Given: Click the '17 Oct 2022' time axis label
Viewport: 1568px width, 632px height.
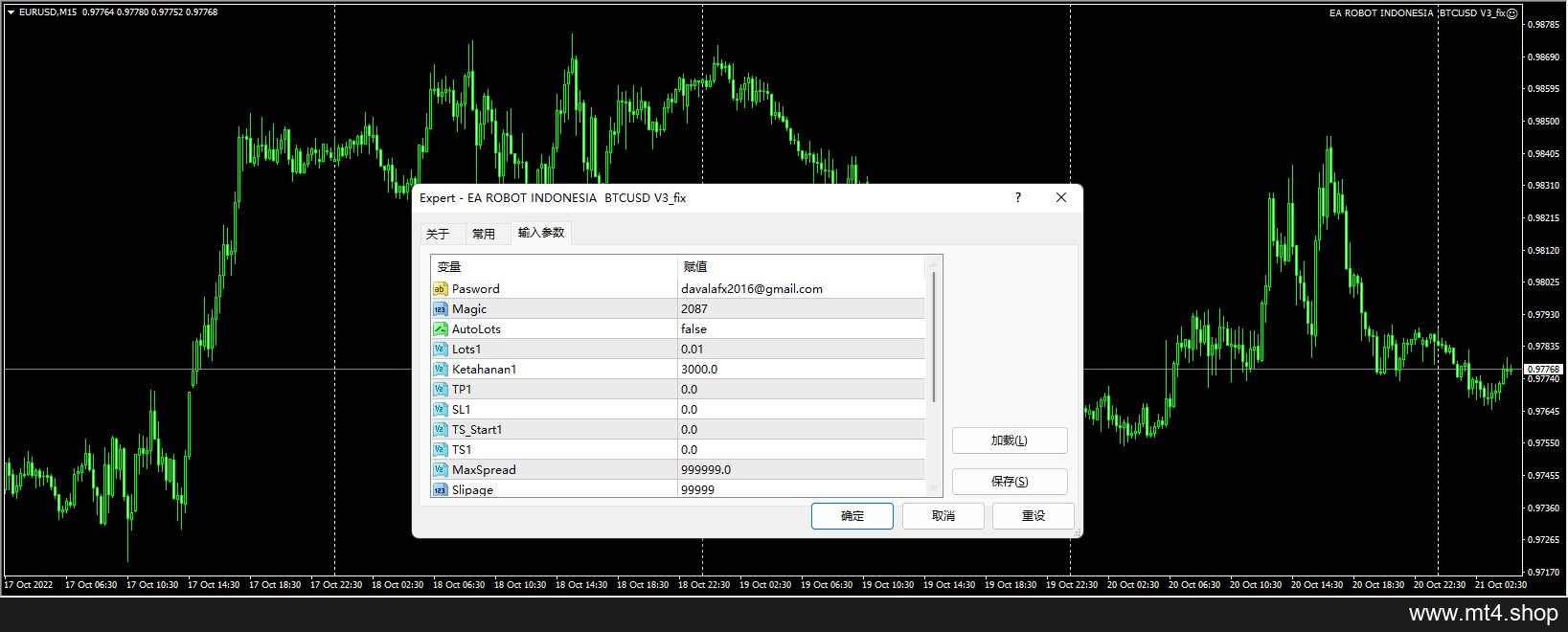Looking at the screenshot, I should pos(29,585).
